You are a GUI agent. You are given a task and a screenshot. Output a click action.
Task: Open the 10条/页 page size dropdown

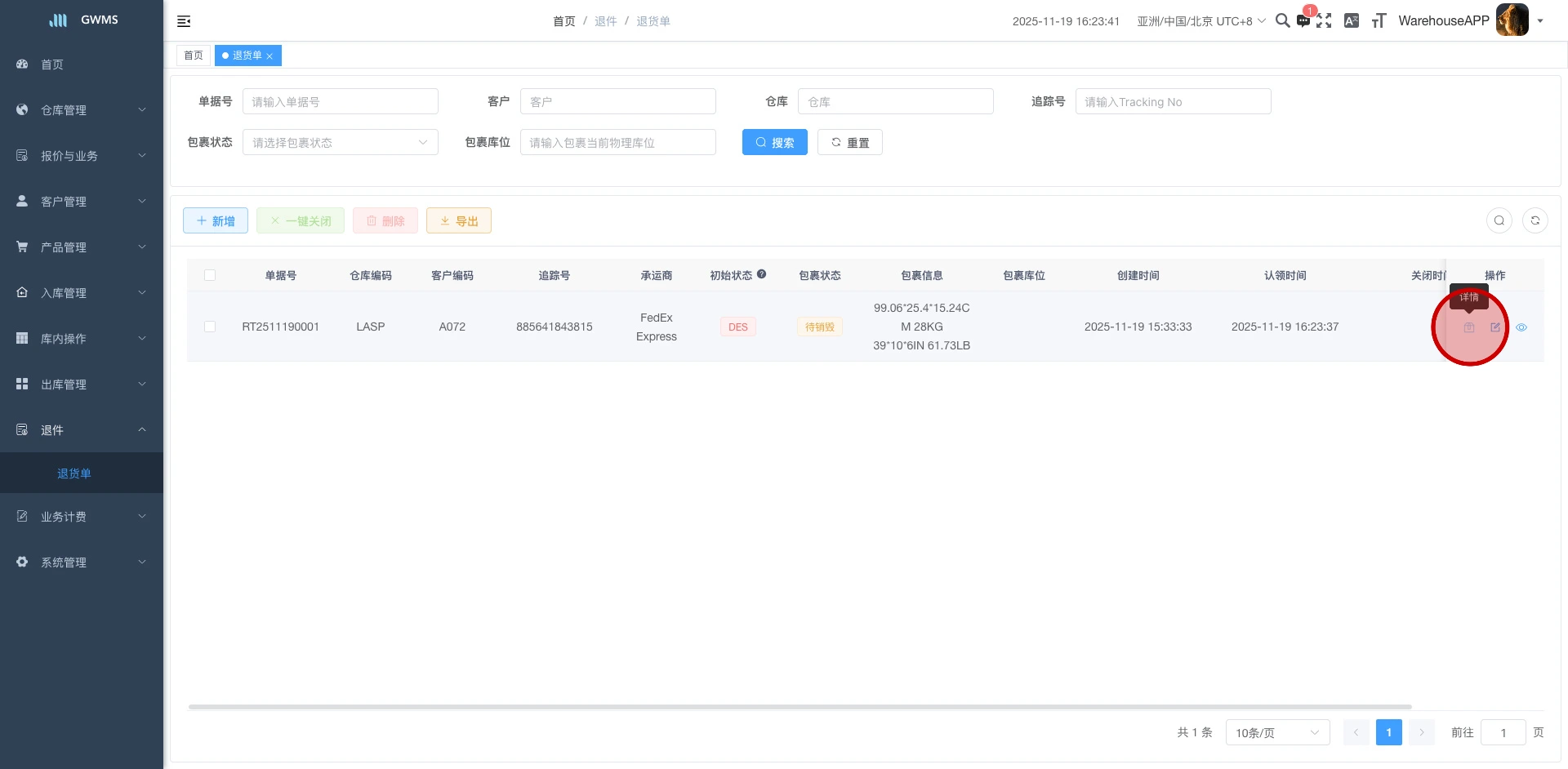point(1276,732)
